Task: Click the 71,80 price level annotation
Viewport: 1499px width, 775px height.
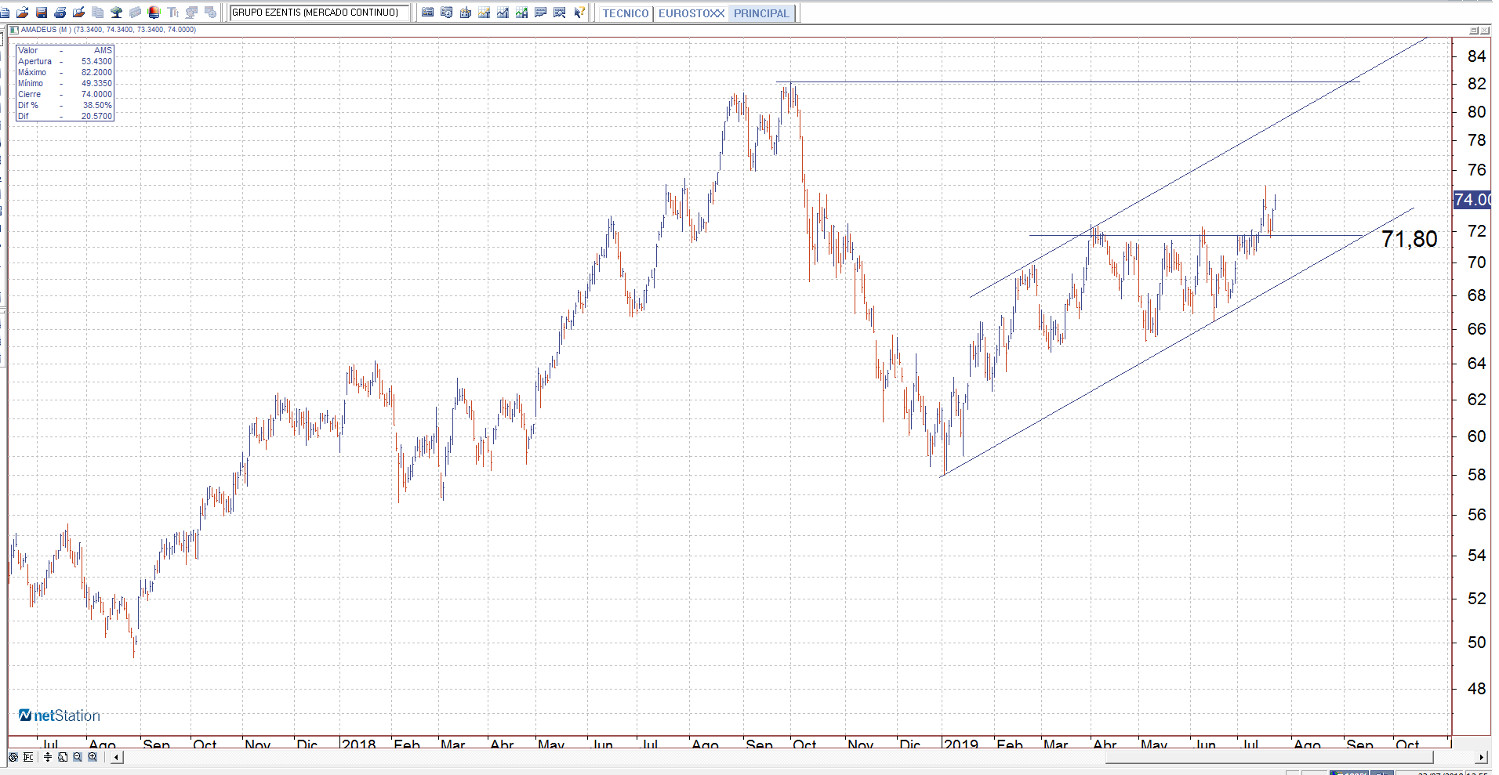Action: tap(1408, 239)
